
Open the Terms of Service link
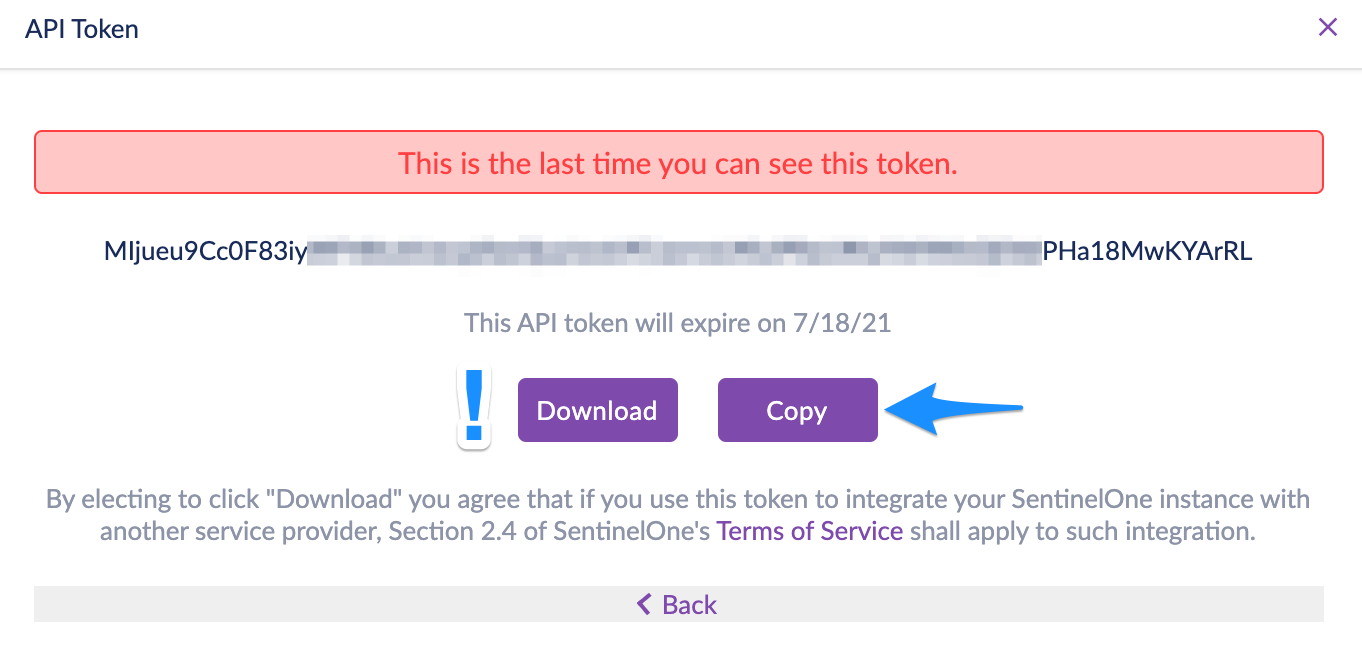(x=810, y=531)
